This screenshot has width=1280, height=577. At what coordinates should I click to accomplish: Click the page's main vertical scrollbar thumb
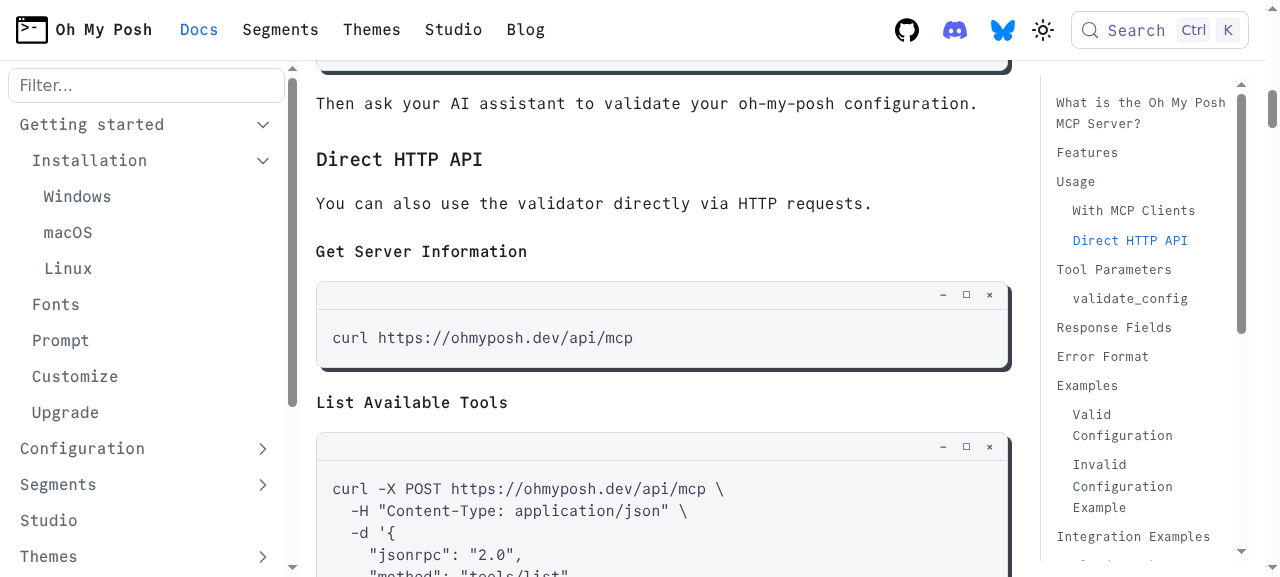pyautogui.click(x=1273, y=107)
